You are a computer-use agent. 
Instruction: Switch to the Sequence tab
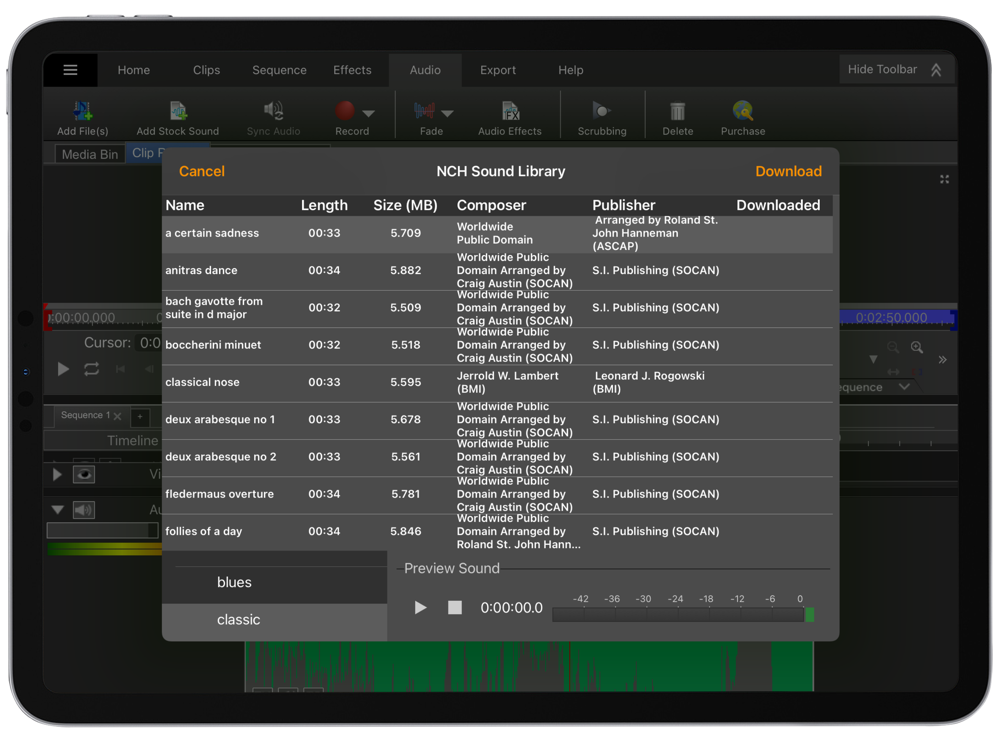[279, 70]
